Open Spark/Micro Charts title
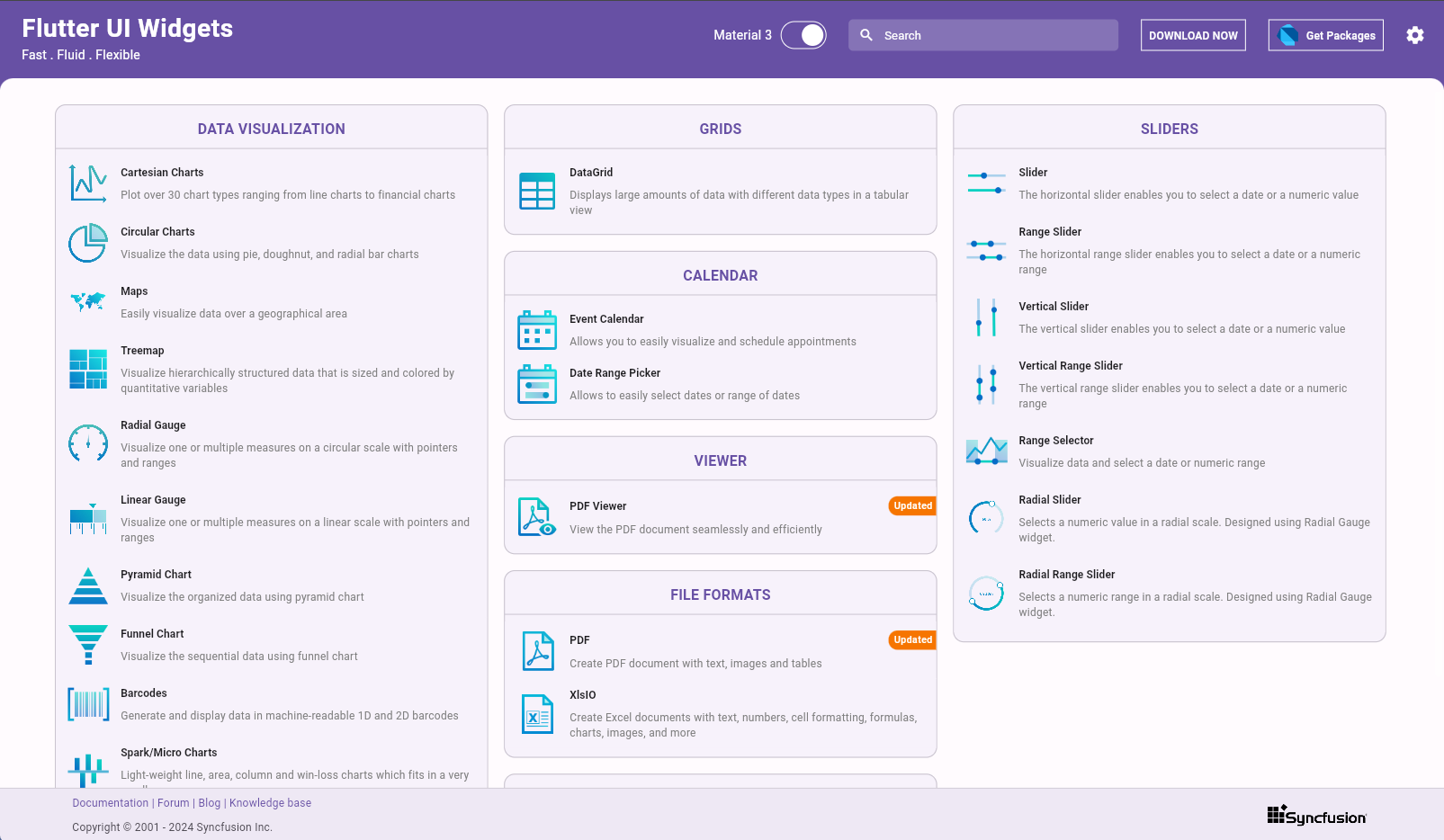The image size is (1444, 840). (169, 753)
